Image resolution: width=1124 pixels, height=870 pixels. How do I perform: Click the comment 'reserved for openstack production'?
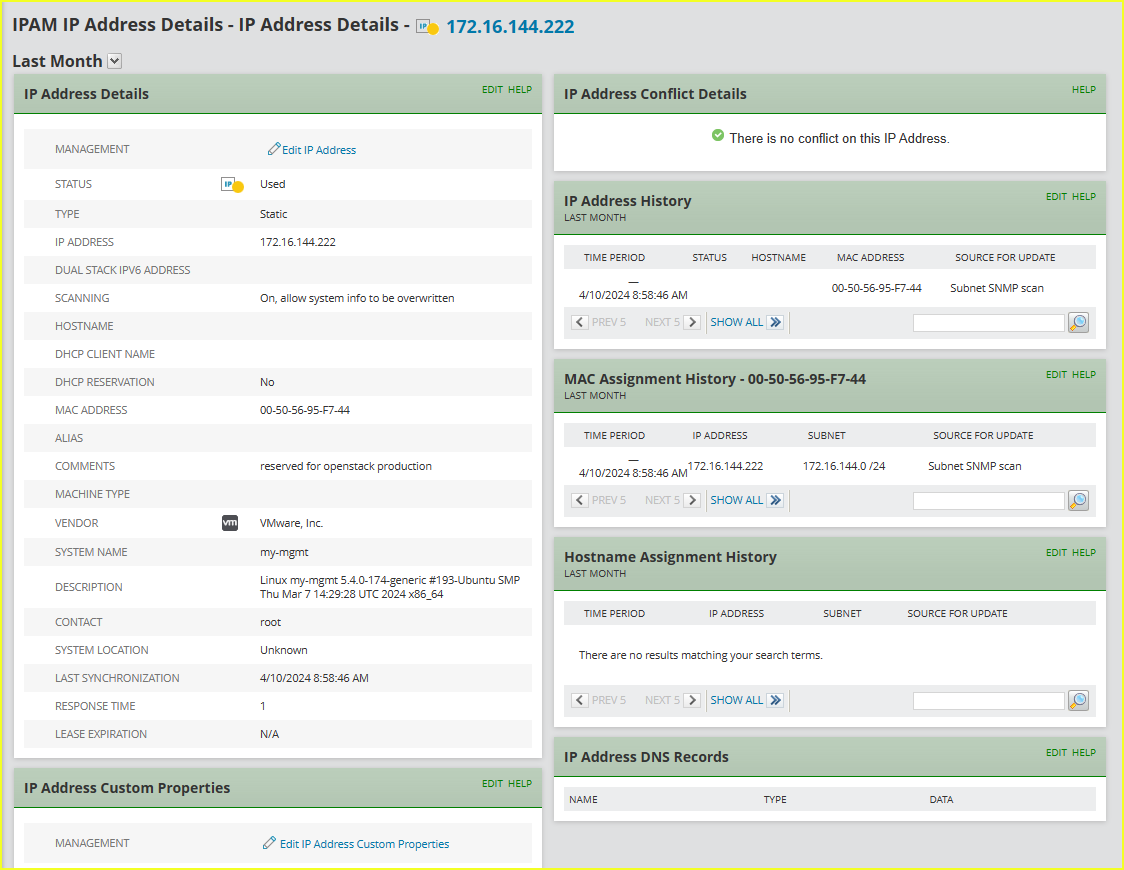coord(346,466)
